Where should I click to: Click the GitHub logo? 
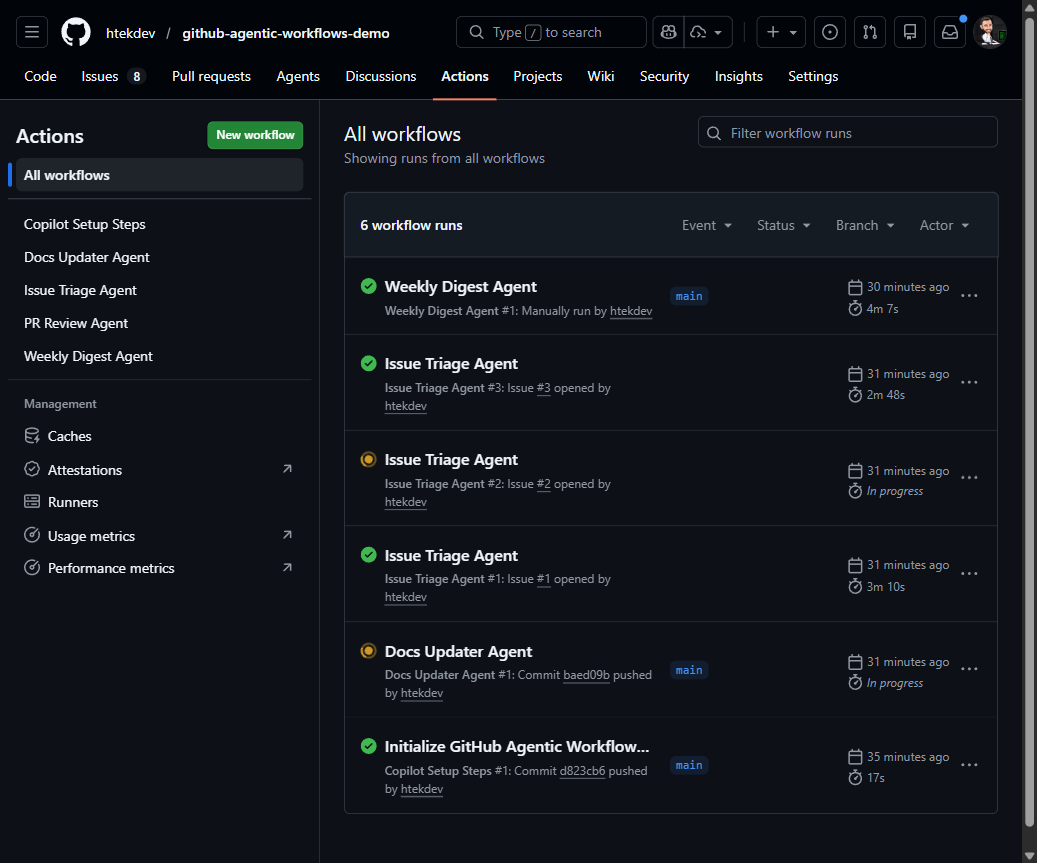pyautogui.click(x=75, y=31)
